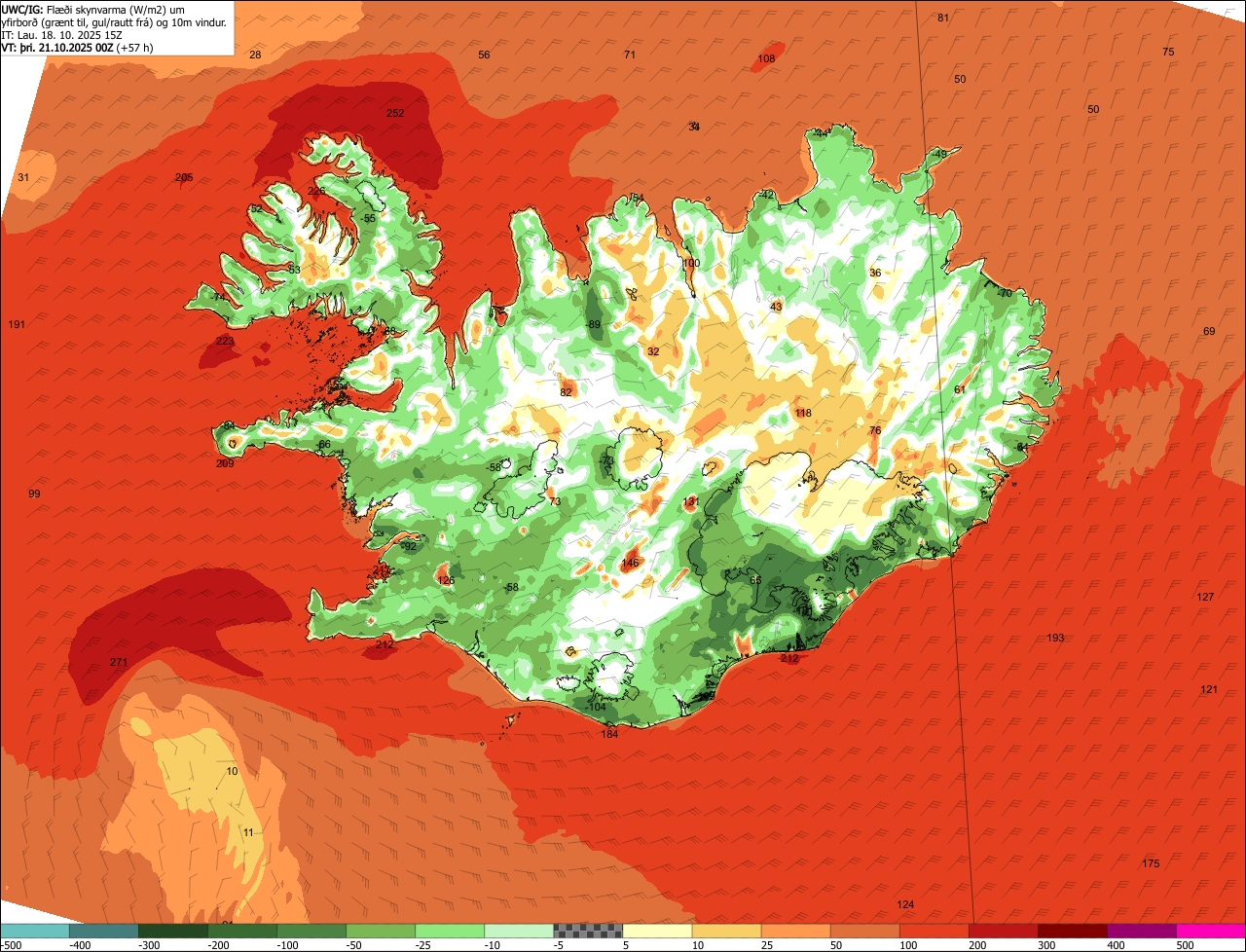
Task: Click the flux value 28 along the top edge
Action: (255, 55)
